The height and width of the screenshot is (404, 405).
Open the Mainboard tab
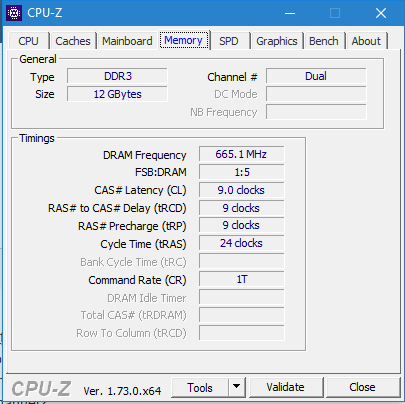pyautogui.click(x=127, y=41)
